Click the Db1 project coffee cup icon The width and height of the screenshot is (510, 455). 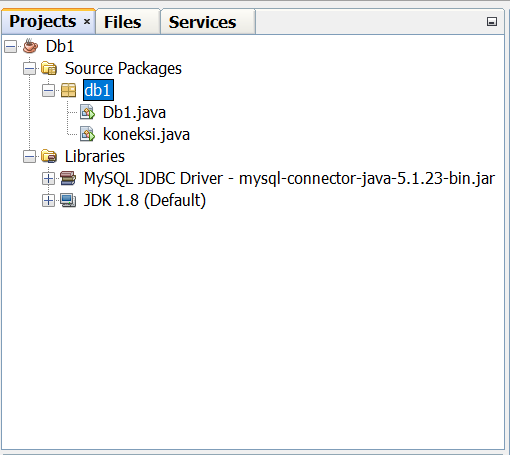point(30,46)
